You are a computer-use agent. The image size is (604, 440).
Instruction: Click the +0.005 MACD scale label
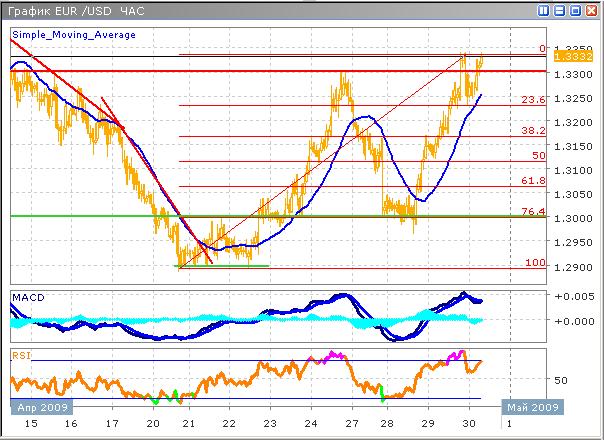(573, 297)
